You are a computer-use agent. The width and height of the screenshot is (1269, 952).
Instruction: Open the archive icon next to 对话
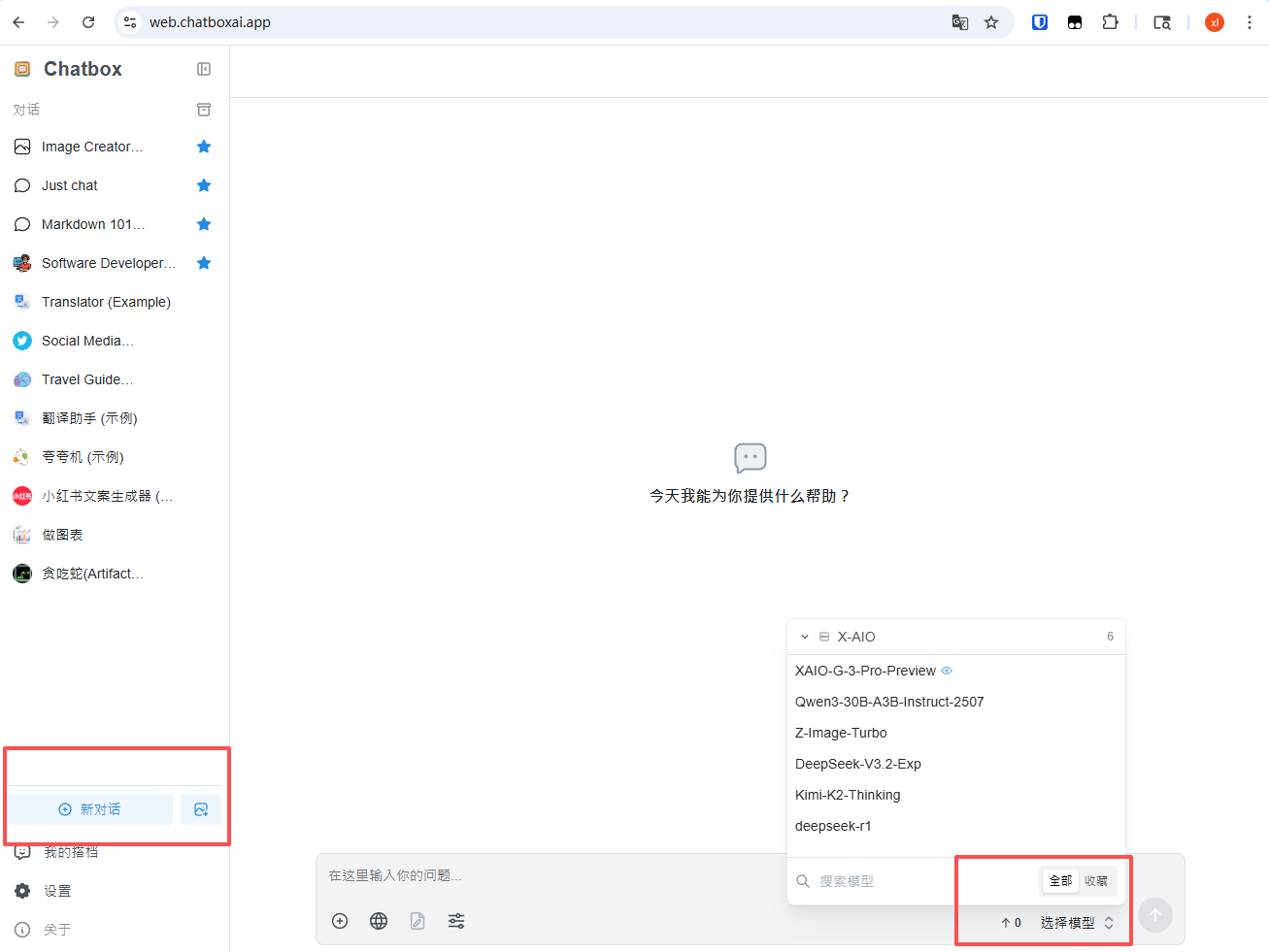coord(204,110)
